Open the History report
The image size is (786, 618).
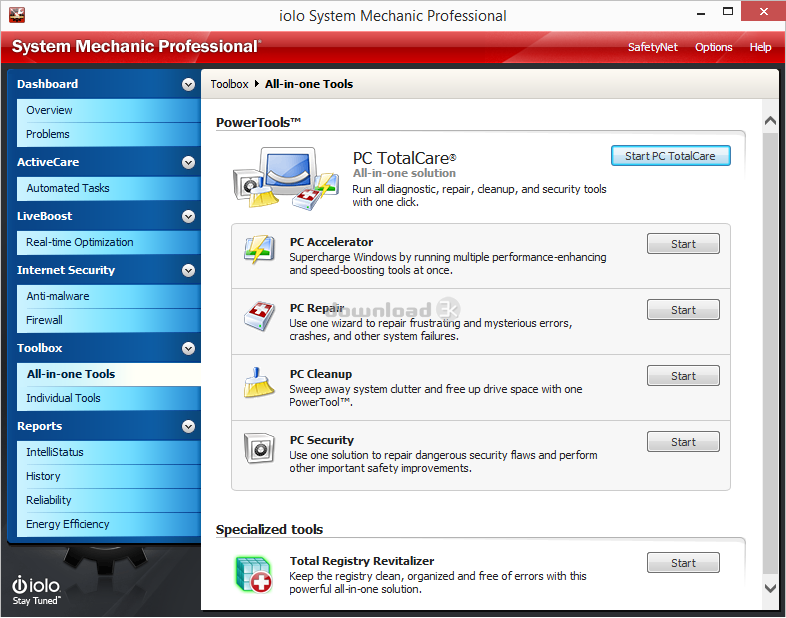tap(109, 476)
